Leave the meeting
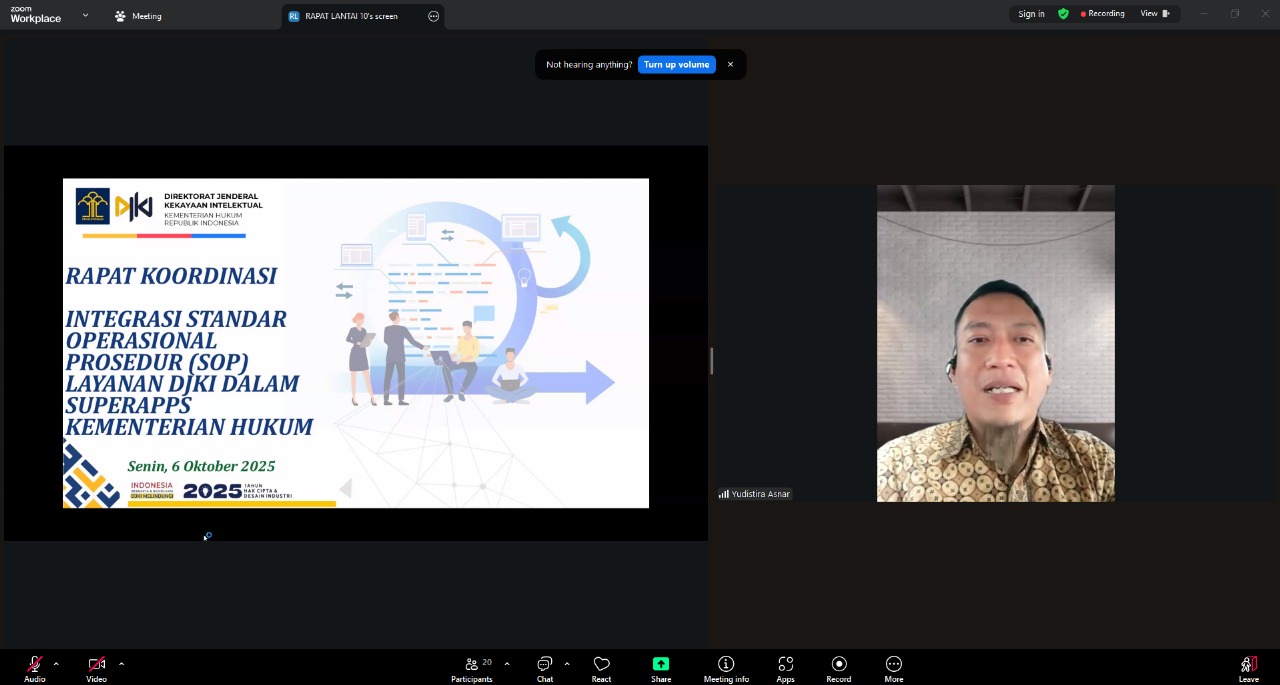 point(1248,668)
